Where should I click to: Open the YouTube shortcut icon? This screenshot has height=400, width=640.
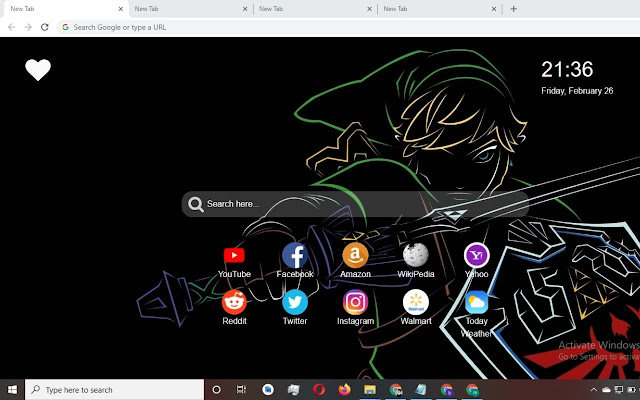click(234, 256)
